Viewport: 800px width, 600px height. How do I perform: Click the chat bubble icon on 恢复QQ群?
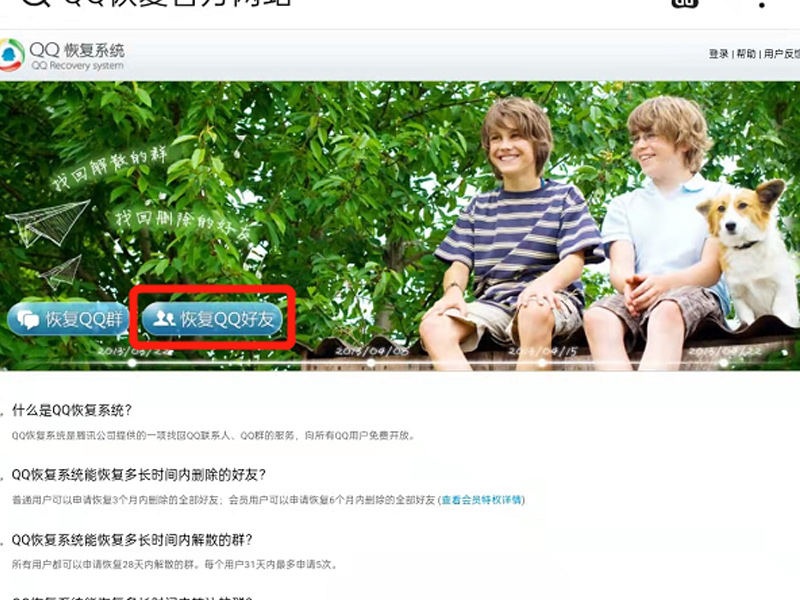click(x=29, y=319)
